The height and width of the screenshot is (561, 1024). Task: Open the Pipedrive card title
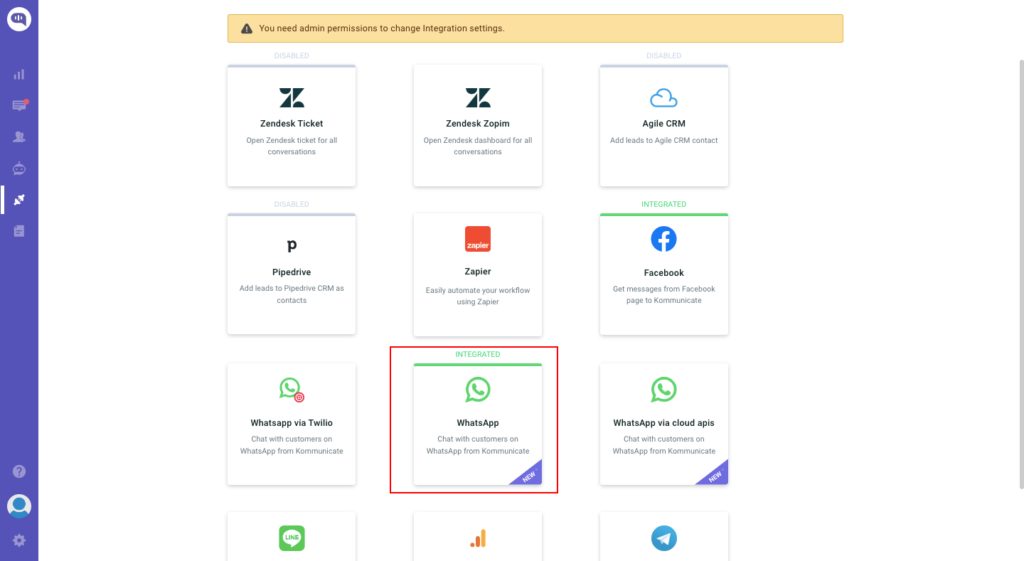tap(291, 272)
